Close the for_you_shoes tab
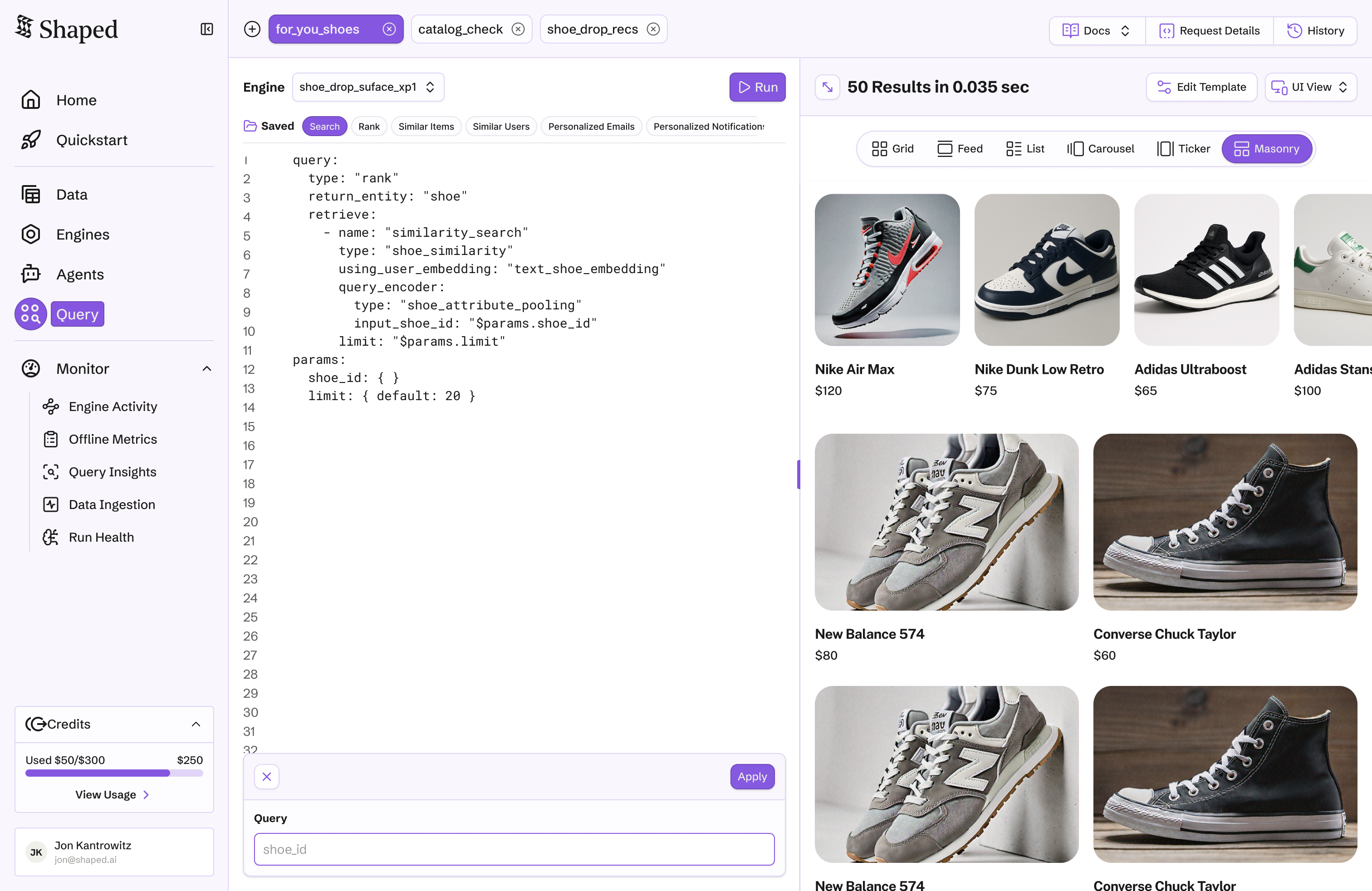Image resolution: width=1372 pixels, height=891 pixels. [x=389, y=29]
